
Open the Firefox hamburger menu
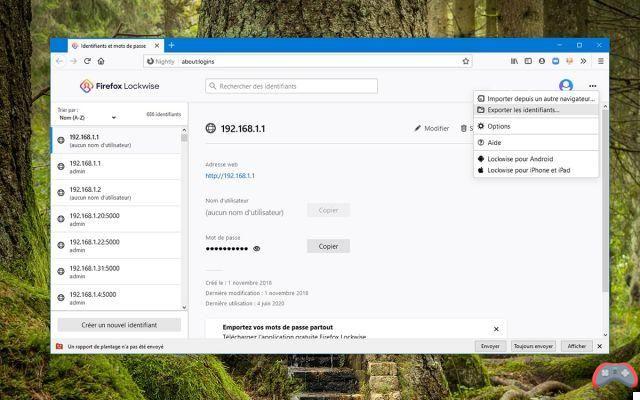pos(601,61)
